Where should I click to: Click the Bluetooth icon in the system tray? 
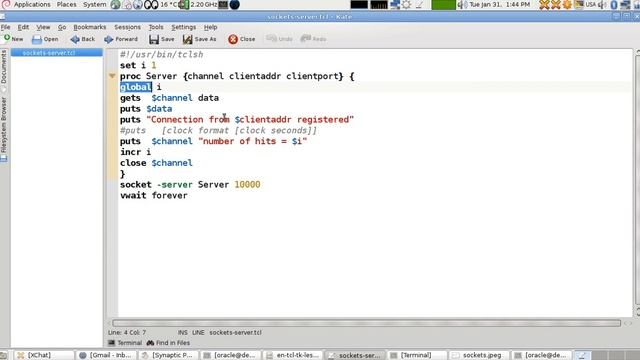[x=613, y=4]
